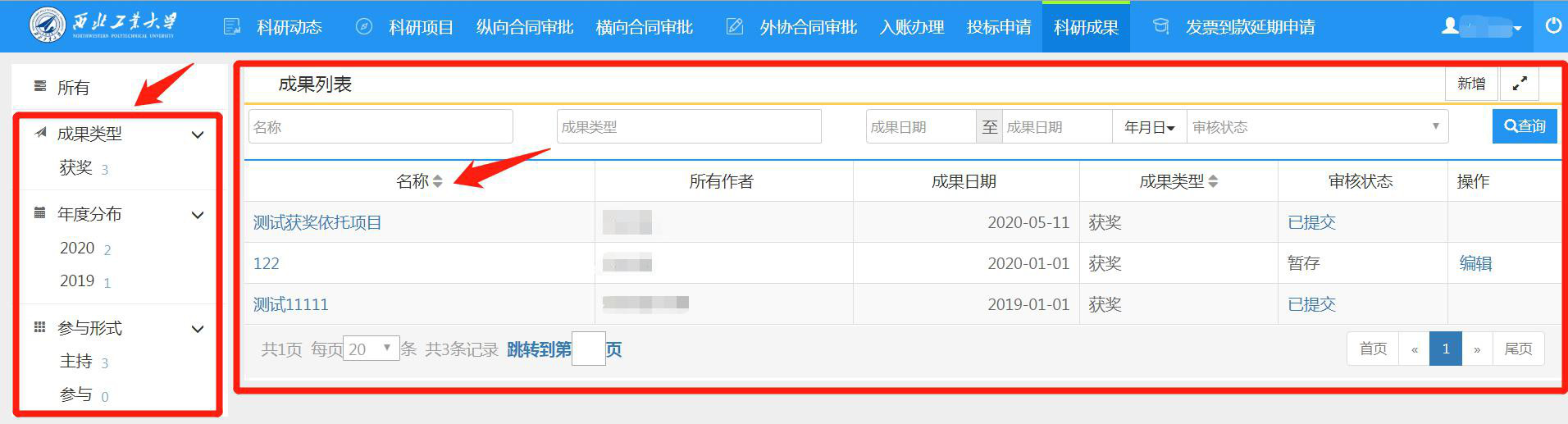Image resolution: width=1568 pixels, height=424 pixels.
Task: Collapse the 成果类型 sidebar section
Action: (198, 134)
